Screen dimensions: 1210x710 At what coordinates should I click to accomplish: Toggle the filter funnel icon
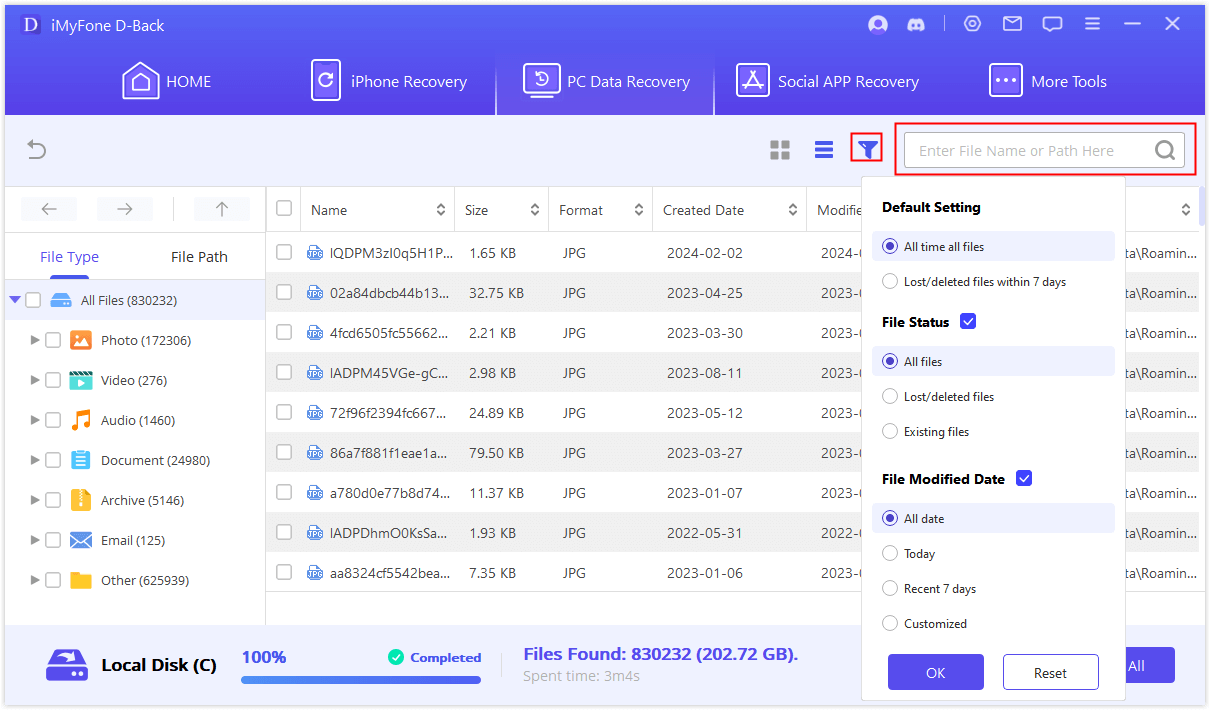click(x=867, y=150)
